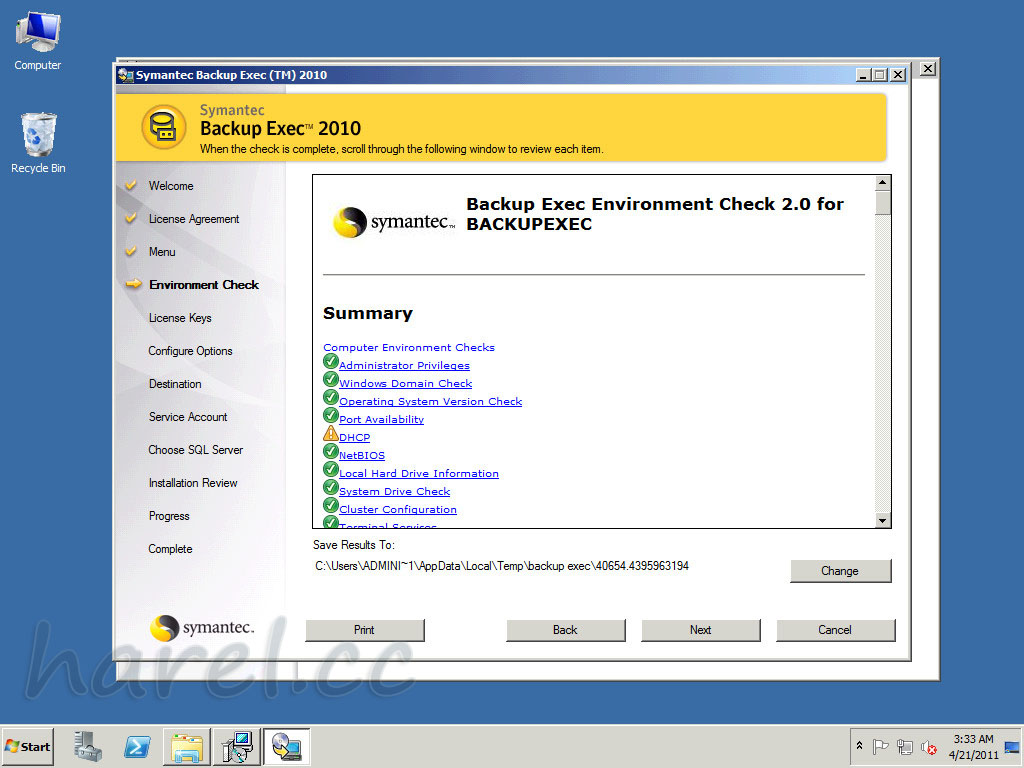Launch Windows PowerShell from the taskbar

pos(137,746)
